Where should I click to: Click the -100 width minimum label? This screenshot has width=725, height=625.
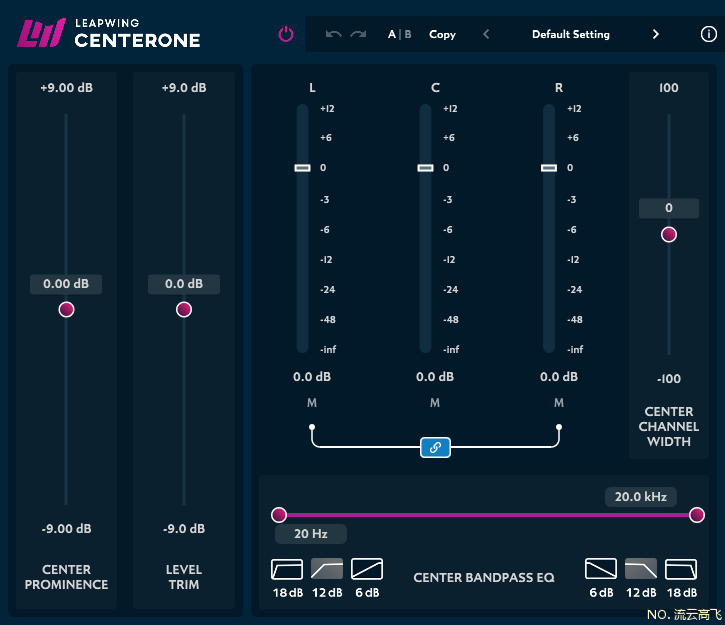click(x=669, y=379)
